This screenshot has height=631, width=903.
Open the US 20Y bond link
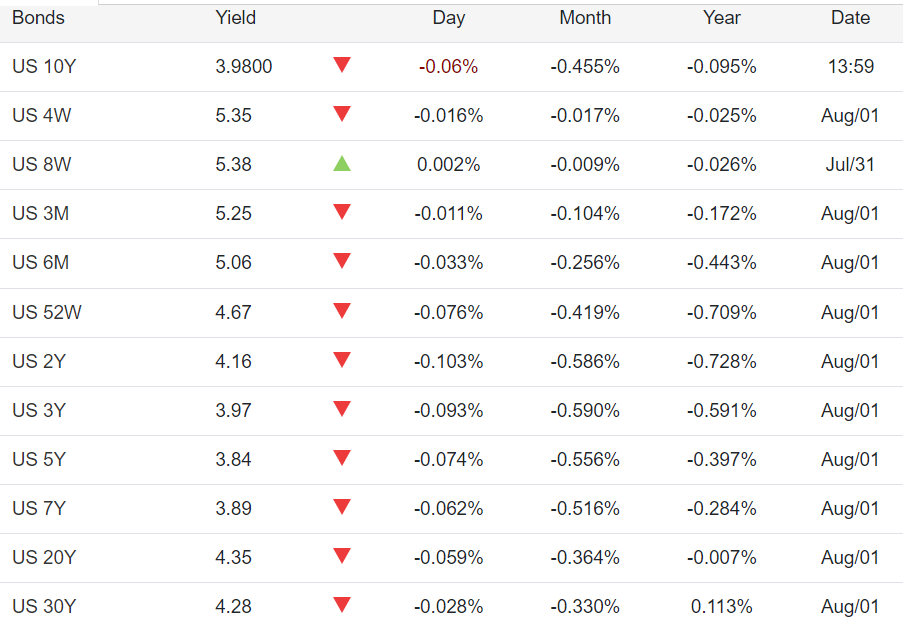click(44, 557)
